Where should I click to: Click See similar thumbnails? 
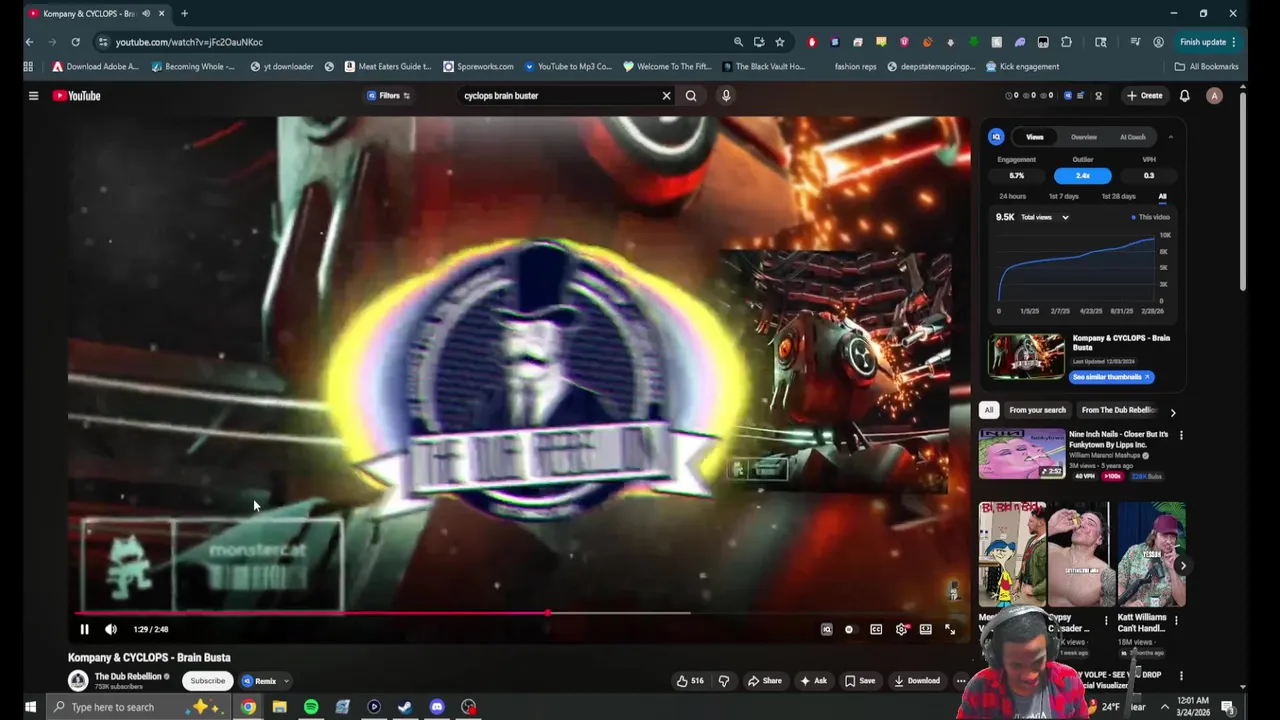[x=1112, y=377]
